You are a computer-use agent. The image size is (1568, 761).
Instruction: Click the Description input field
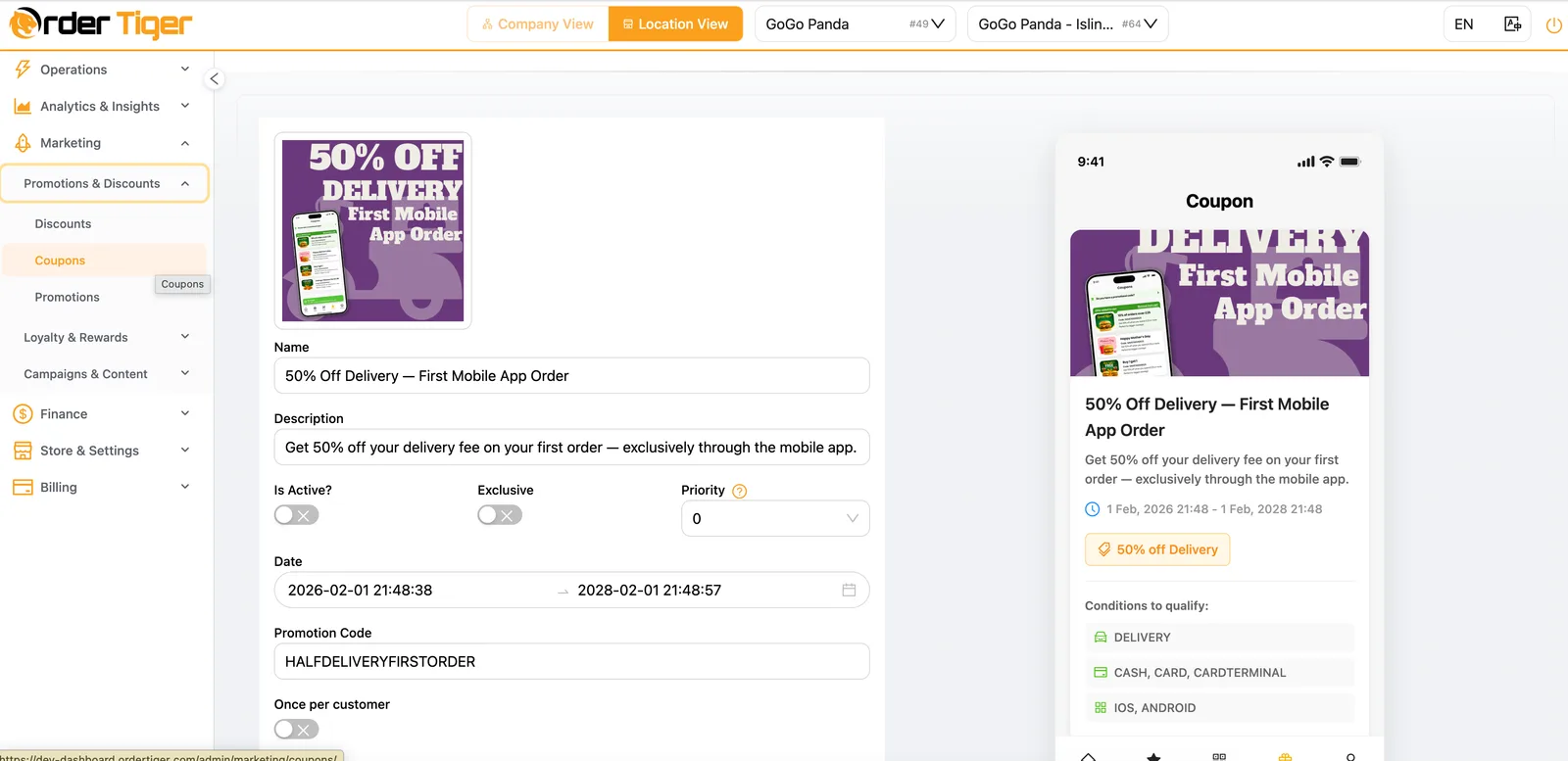pos(571,448)
